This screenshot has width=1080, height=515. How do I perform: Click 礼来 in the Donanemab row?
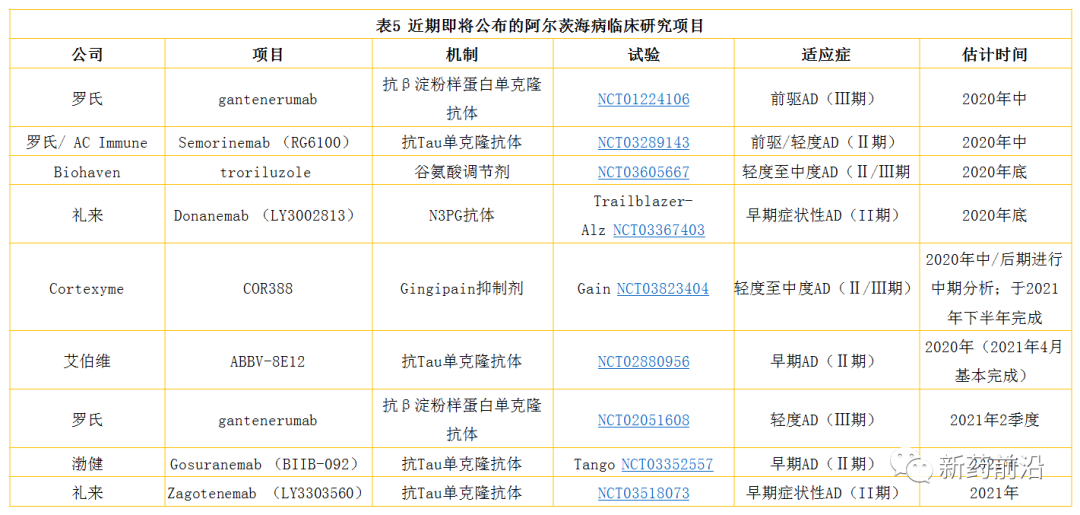point(87,215)
